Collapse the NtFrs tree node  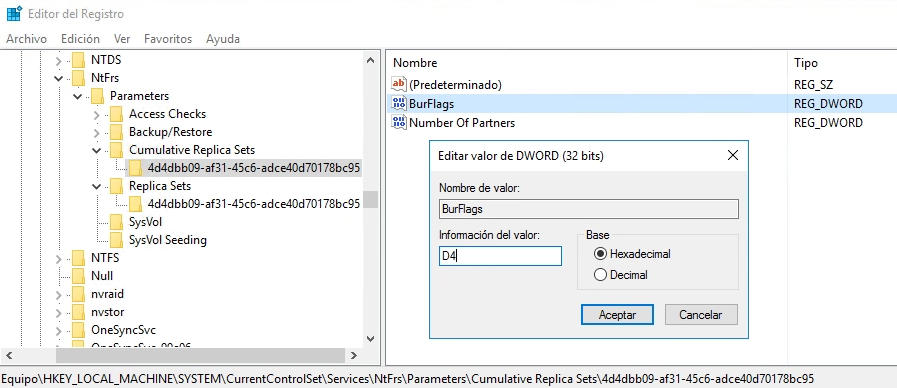(x=59, y=78)
